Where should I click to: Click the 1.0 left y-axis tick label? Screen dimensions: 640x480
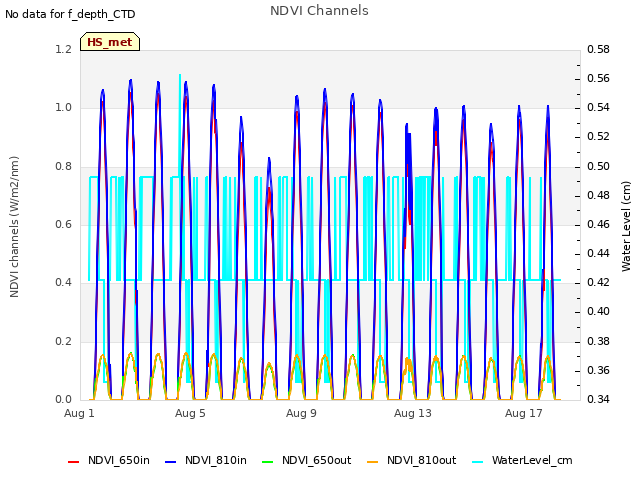[64, 108]
